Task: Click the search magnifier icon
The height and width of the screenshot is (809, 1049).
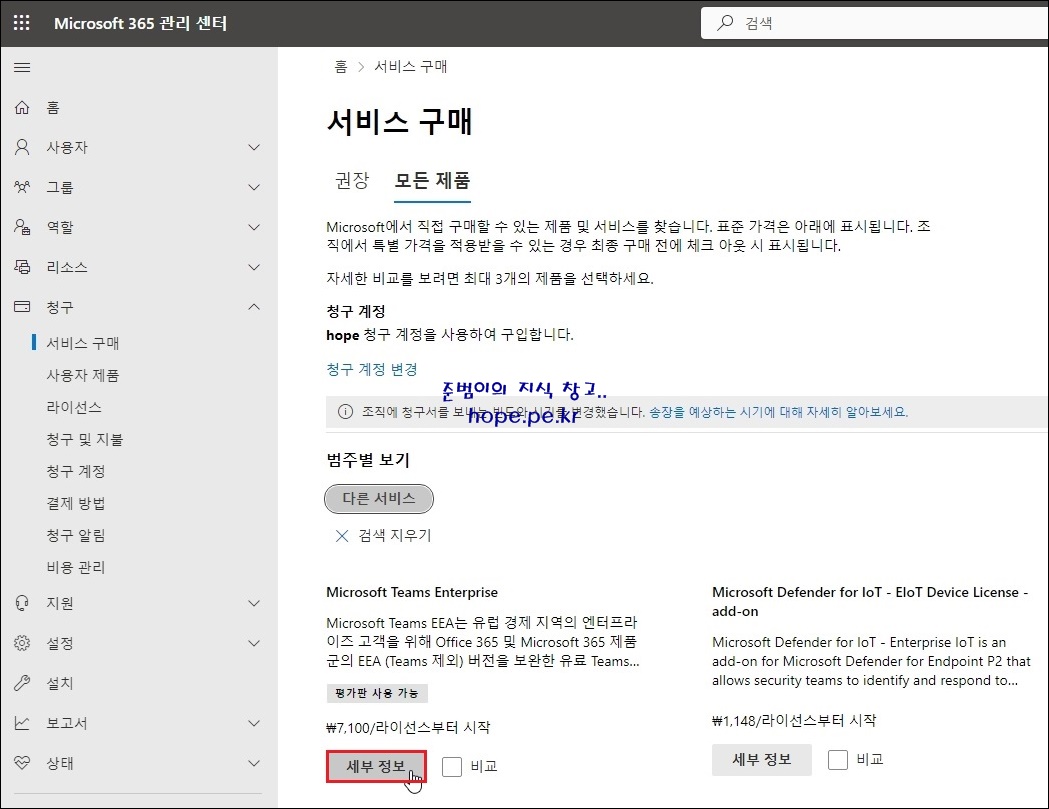Action: tap(725, 23)
